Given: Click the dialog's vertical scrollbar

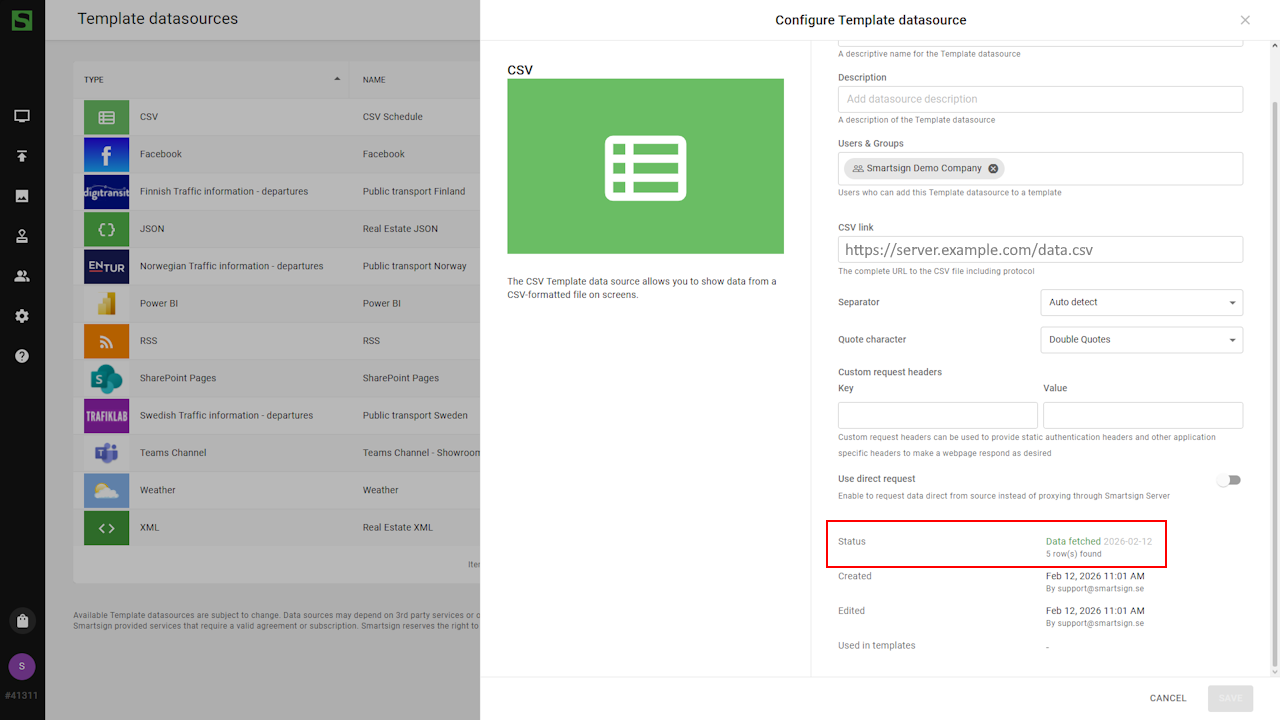Looking at the screenshot, I should [x=1273, y=380].
